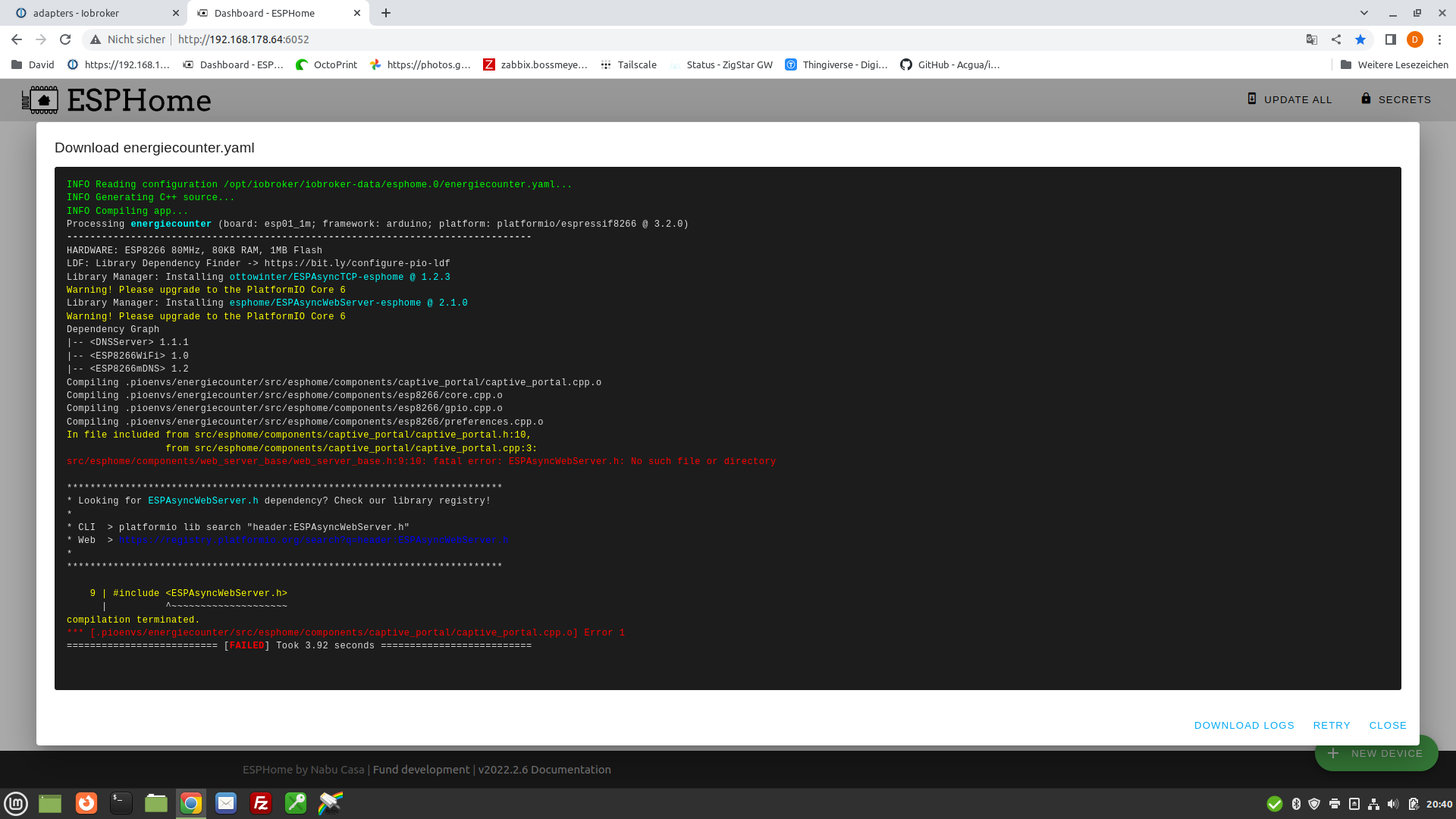Open the Chrome profile avatar
Screen dimensions: 1456x819
(x=1415, y=39)
